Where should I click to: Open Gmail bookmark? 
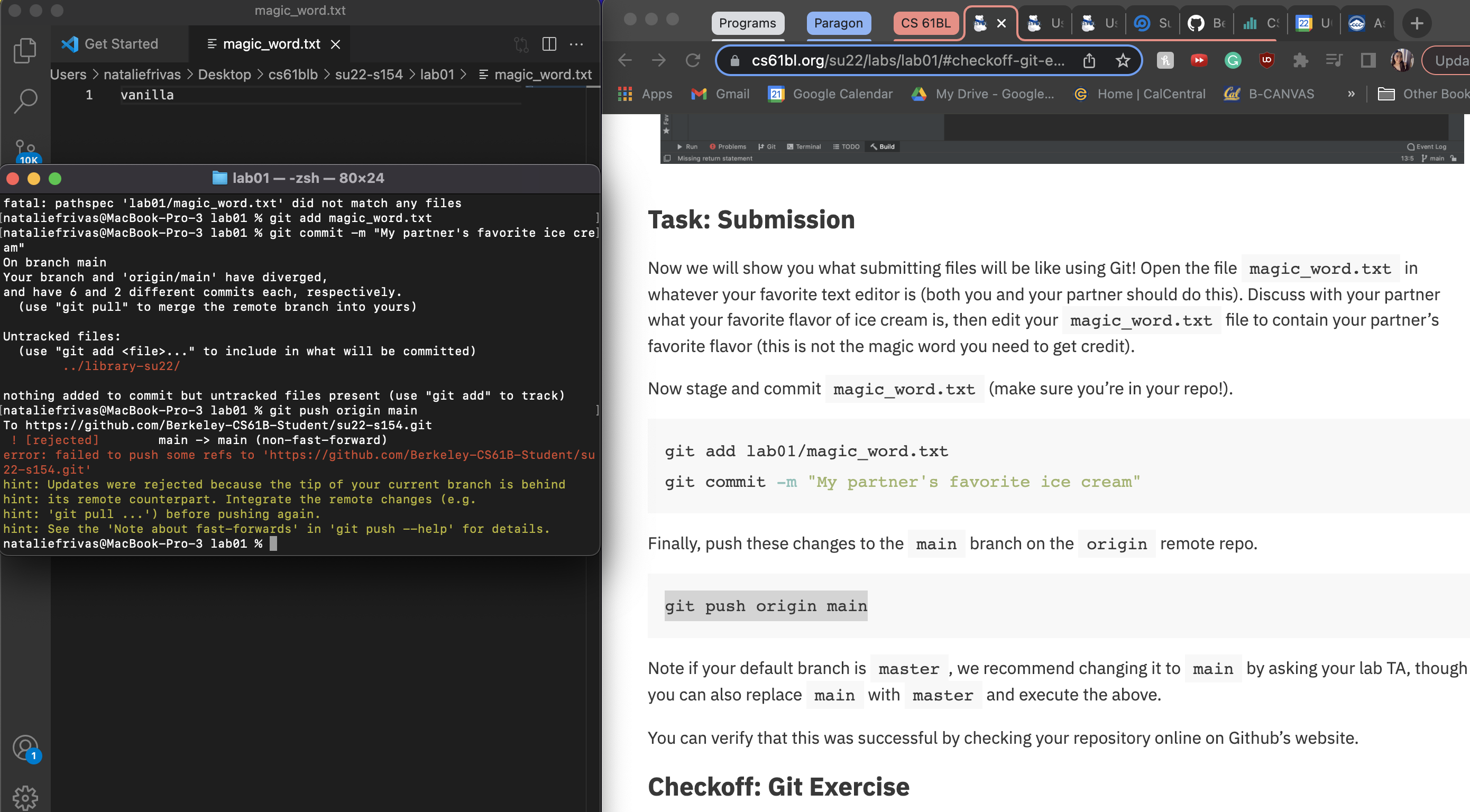tap(720, 94)
